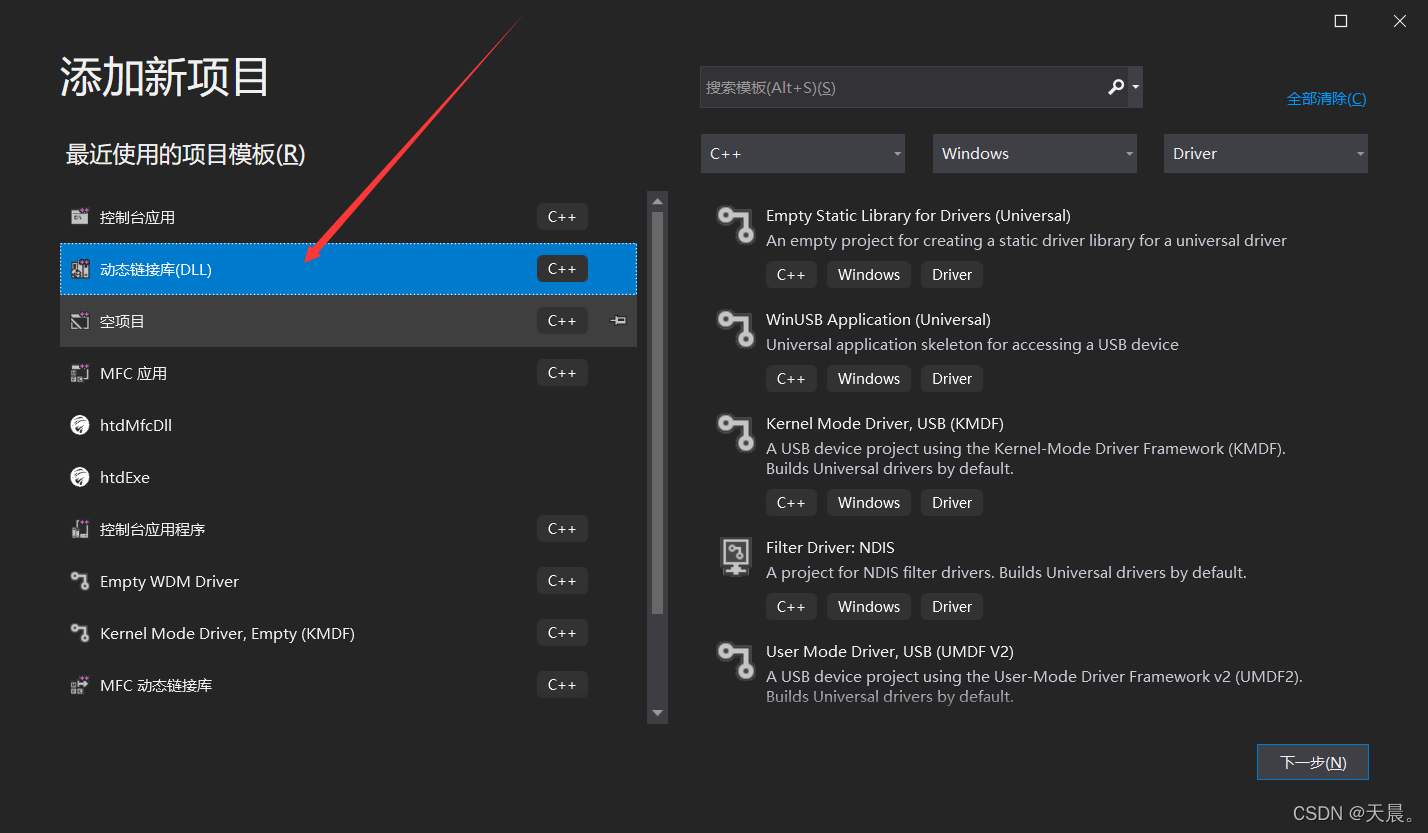Viewport: 1428px width, 833px height.
Task: Select the 控制台应用程序 recent template
Action: point(348,529)
